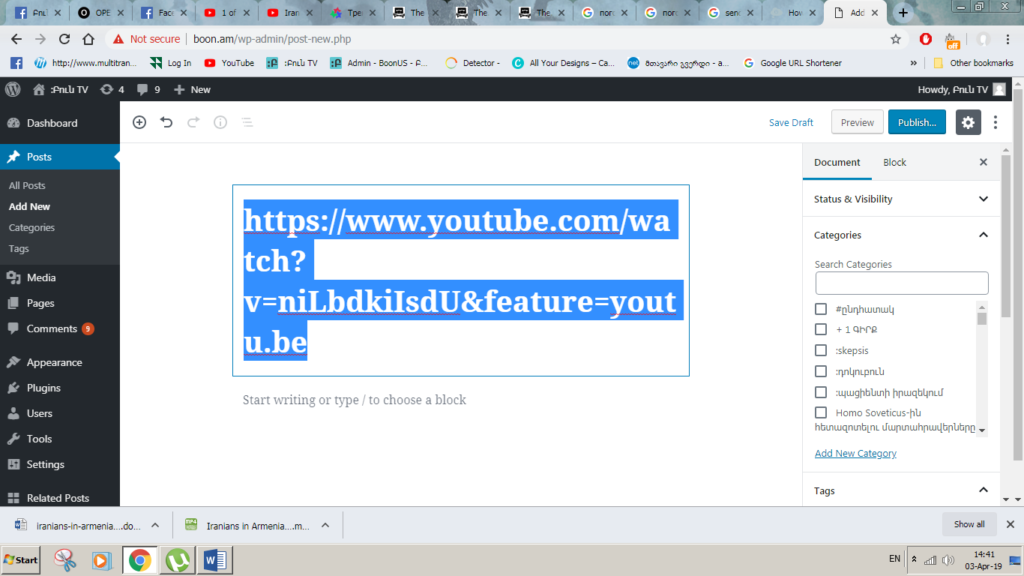Click the category list scrollbar down arrow

[982, 430]
